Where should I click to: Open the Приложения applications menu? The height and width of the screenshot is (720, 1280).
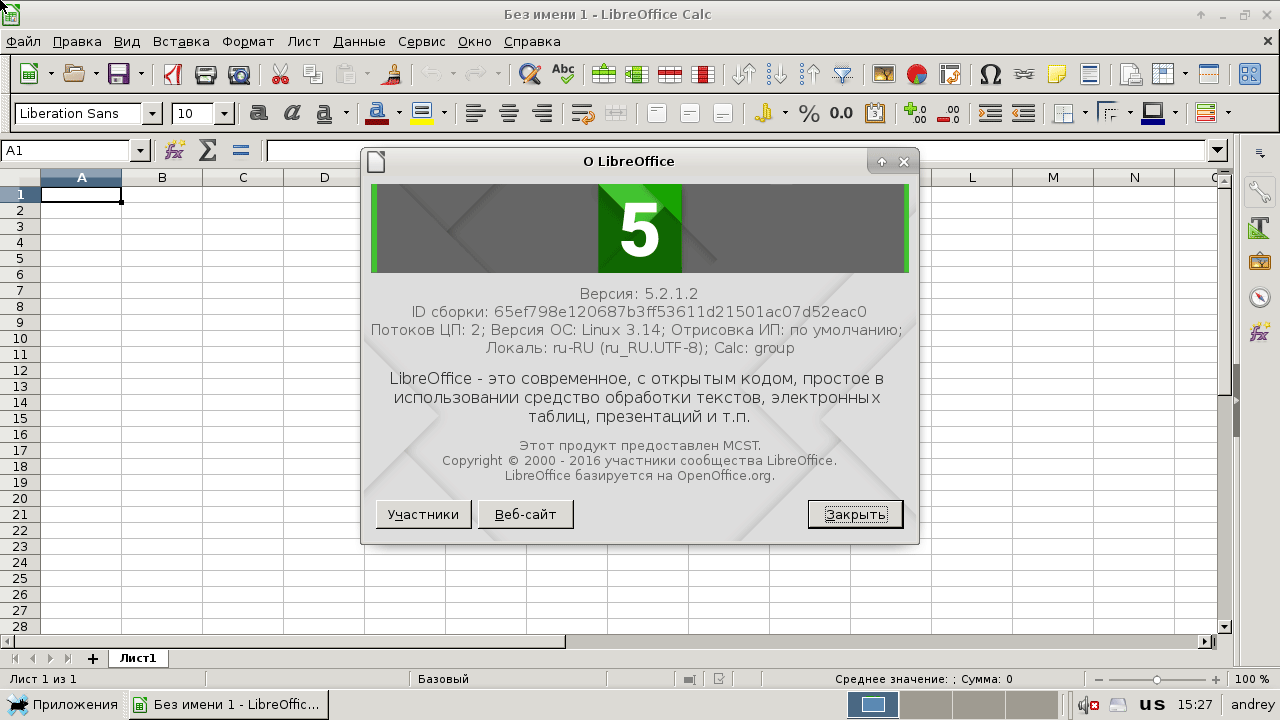point(65,704)
